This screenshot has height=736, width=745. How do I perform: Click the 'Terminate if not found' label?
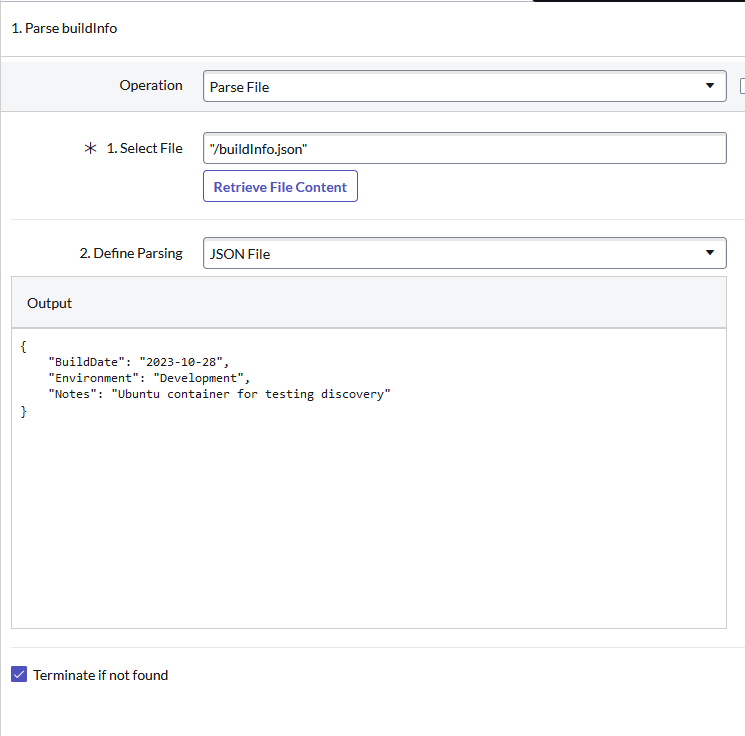tap(101, 675)
